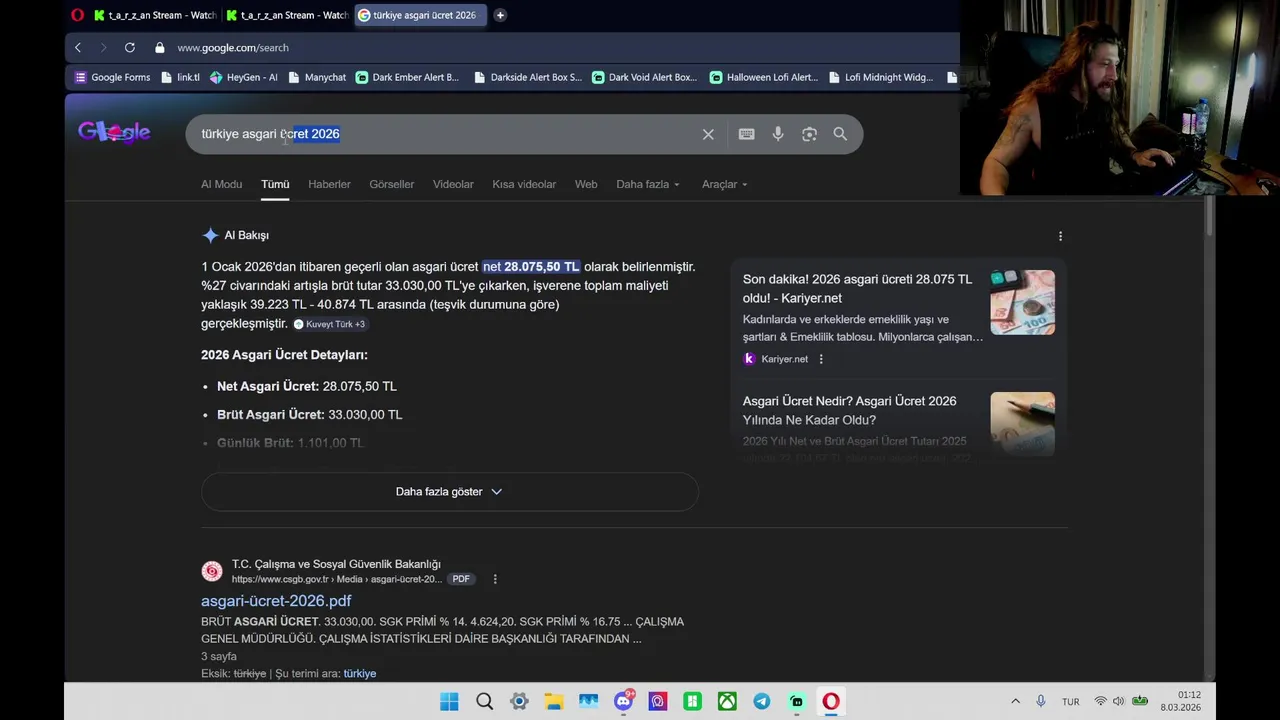Click the browser forward arrow
The image size is (1280, 720).
(x=103, y=47)
